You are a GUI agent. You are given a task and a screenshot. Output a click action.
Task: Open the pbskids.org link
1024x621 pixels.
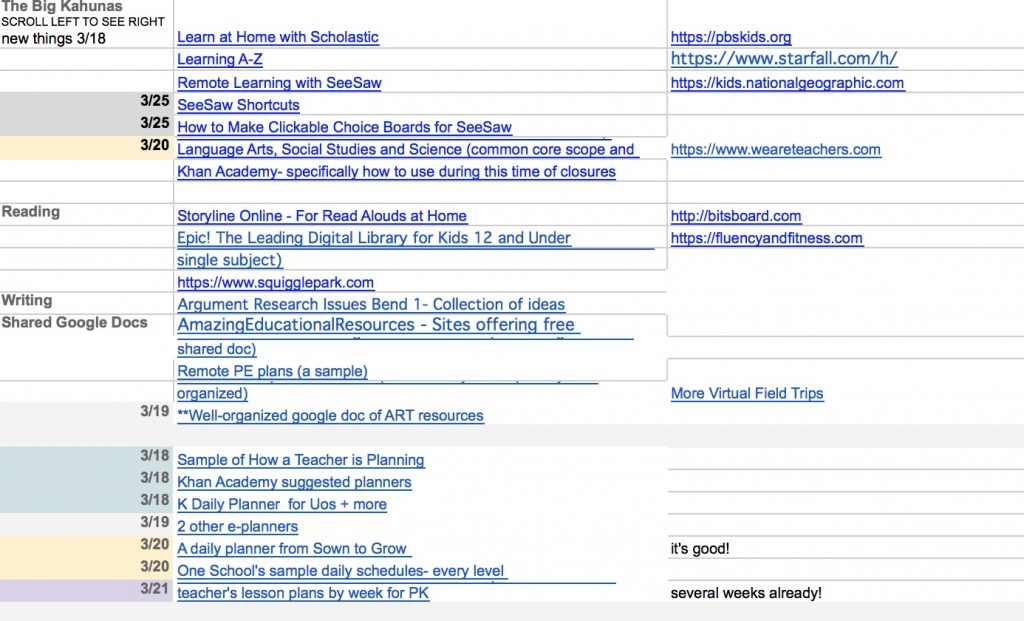pyautogui.click(x=731, y=37)
